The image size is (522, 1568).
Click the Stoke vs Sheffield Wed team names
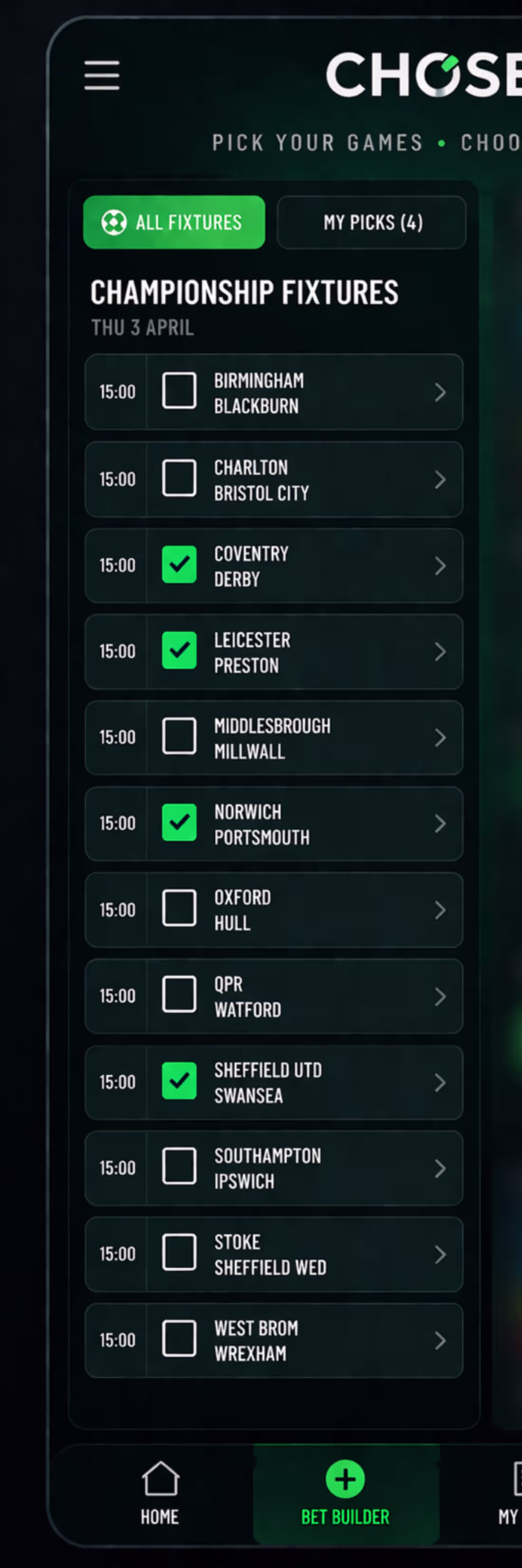click(270, 1255)
